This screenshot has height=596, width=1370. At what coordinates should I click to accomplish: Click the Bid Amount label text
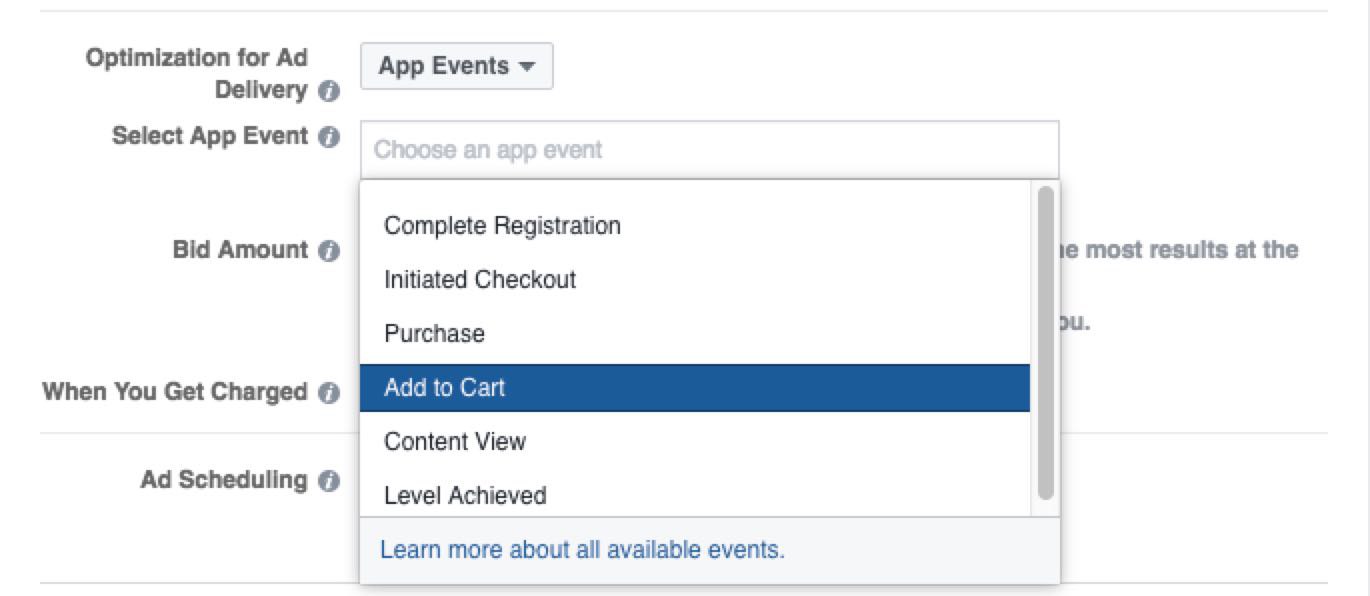(x=241, y=250)
